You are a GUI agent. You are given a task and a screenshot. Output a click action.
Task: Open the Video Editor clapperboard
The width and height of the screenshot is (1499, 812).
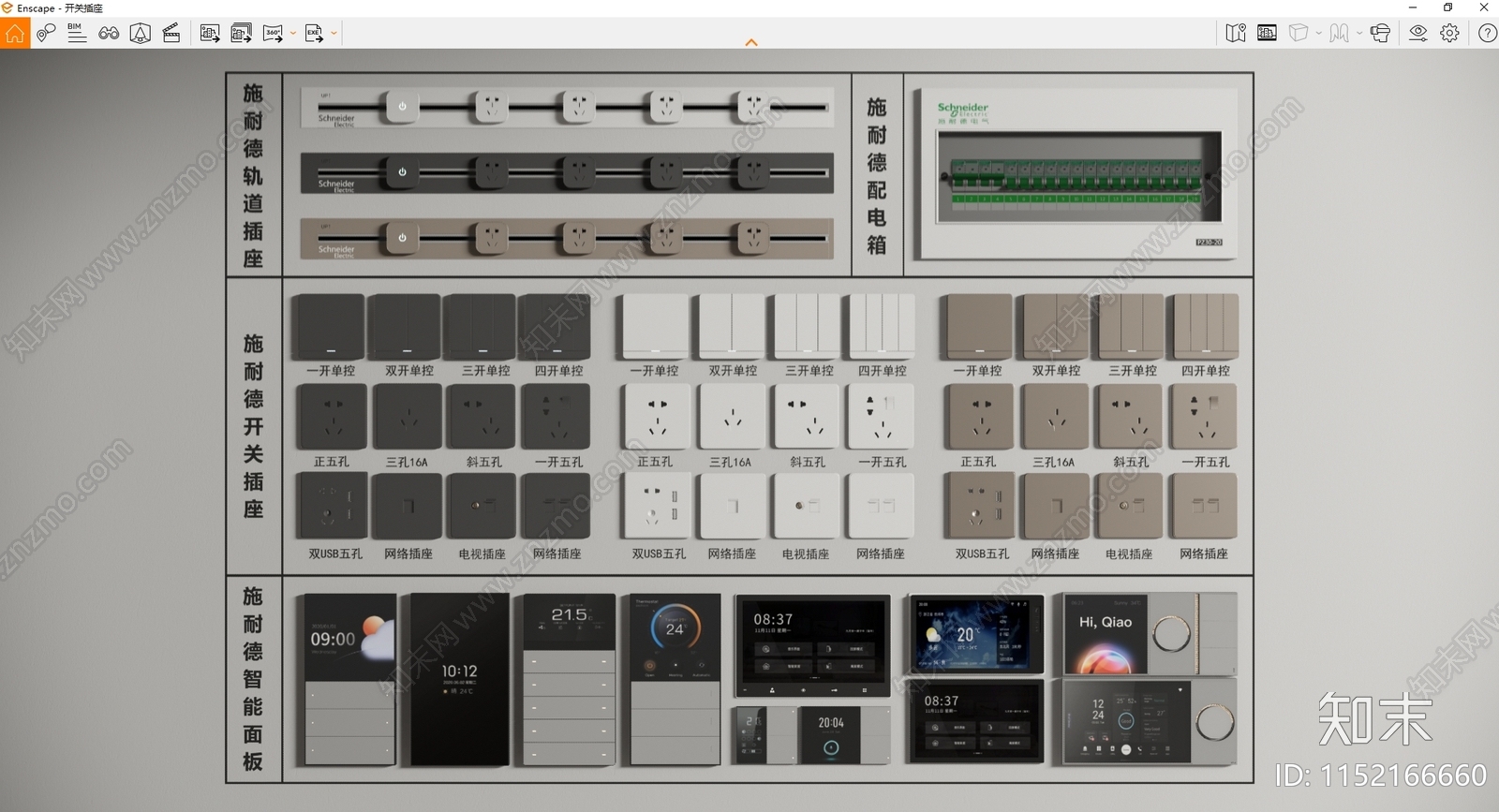(x=171, y=34)
